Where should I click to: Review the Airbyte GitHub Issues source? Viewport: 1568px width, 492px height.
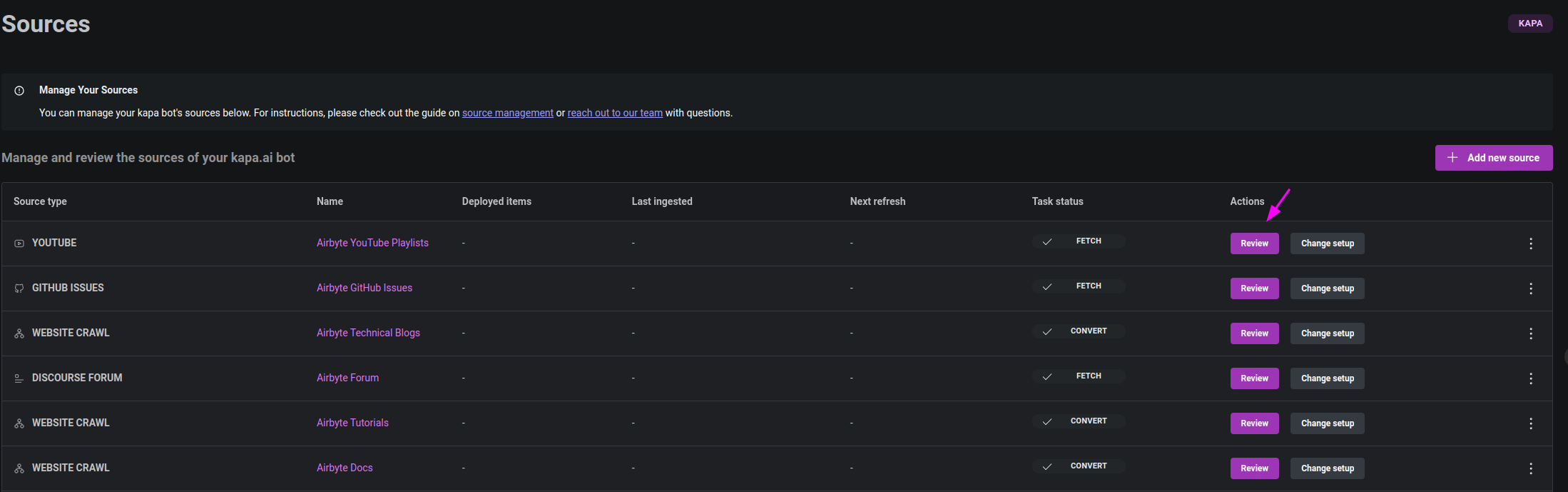coord(1255,288)
